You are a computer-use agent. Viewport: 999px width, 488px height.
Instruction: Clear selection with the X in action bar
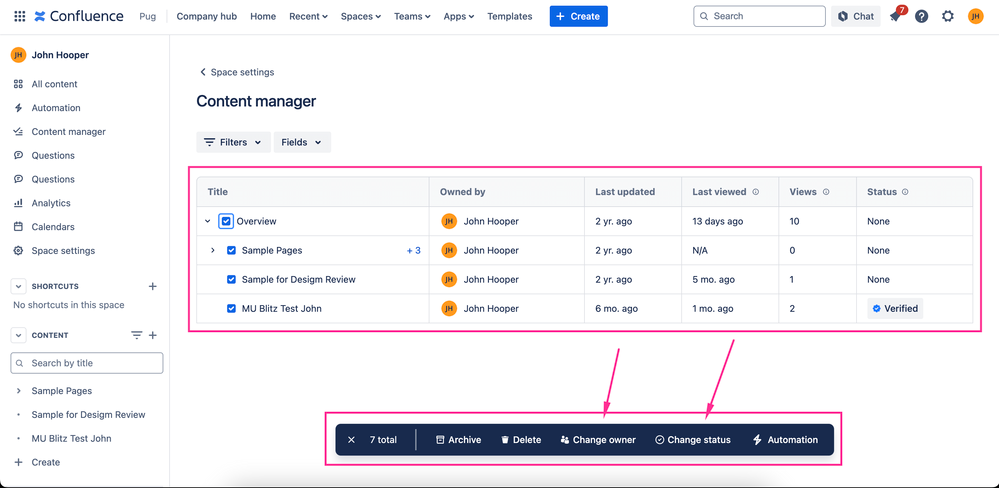click(351, 440)
